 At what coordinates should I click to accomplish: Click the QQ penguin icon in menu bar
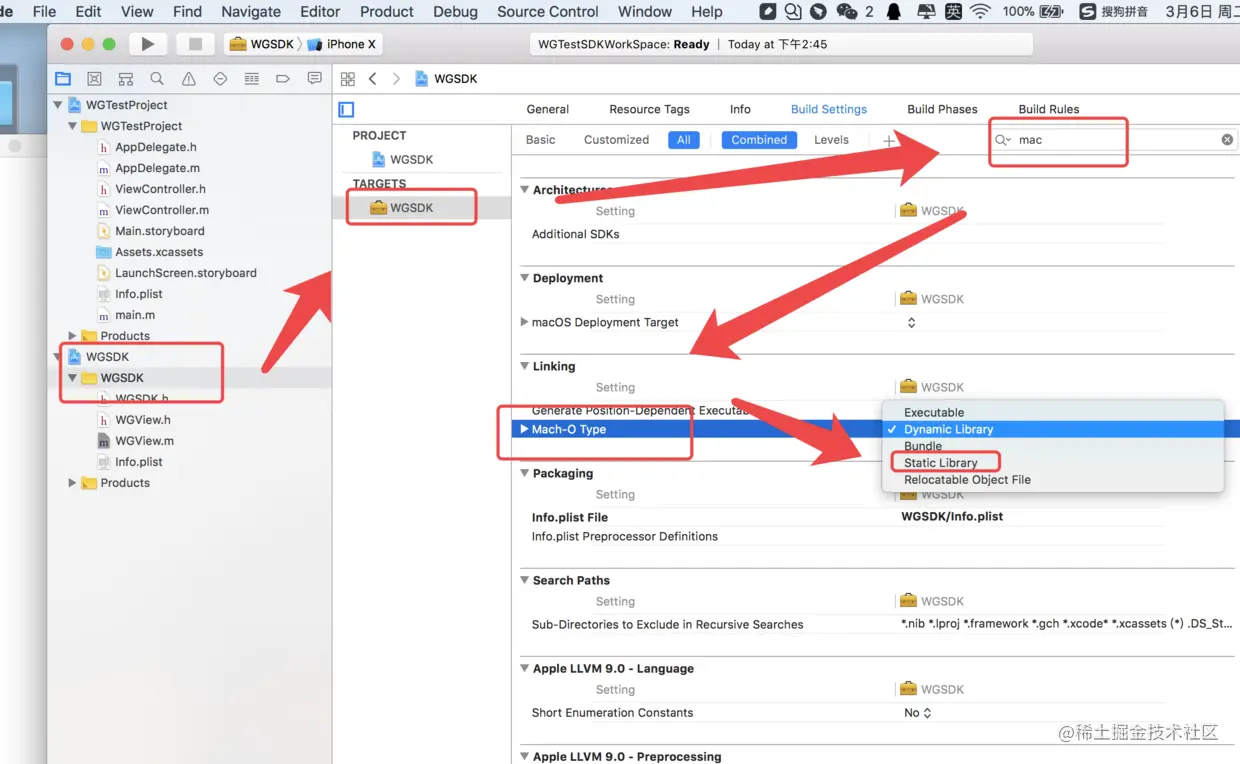tap(894, 12)
